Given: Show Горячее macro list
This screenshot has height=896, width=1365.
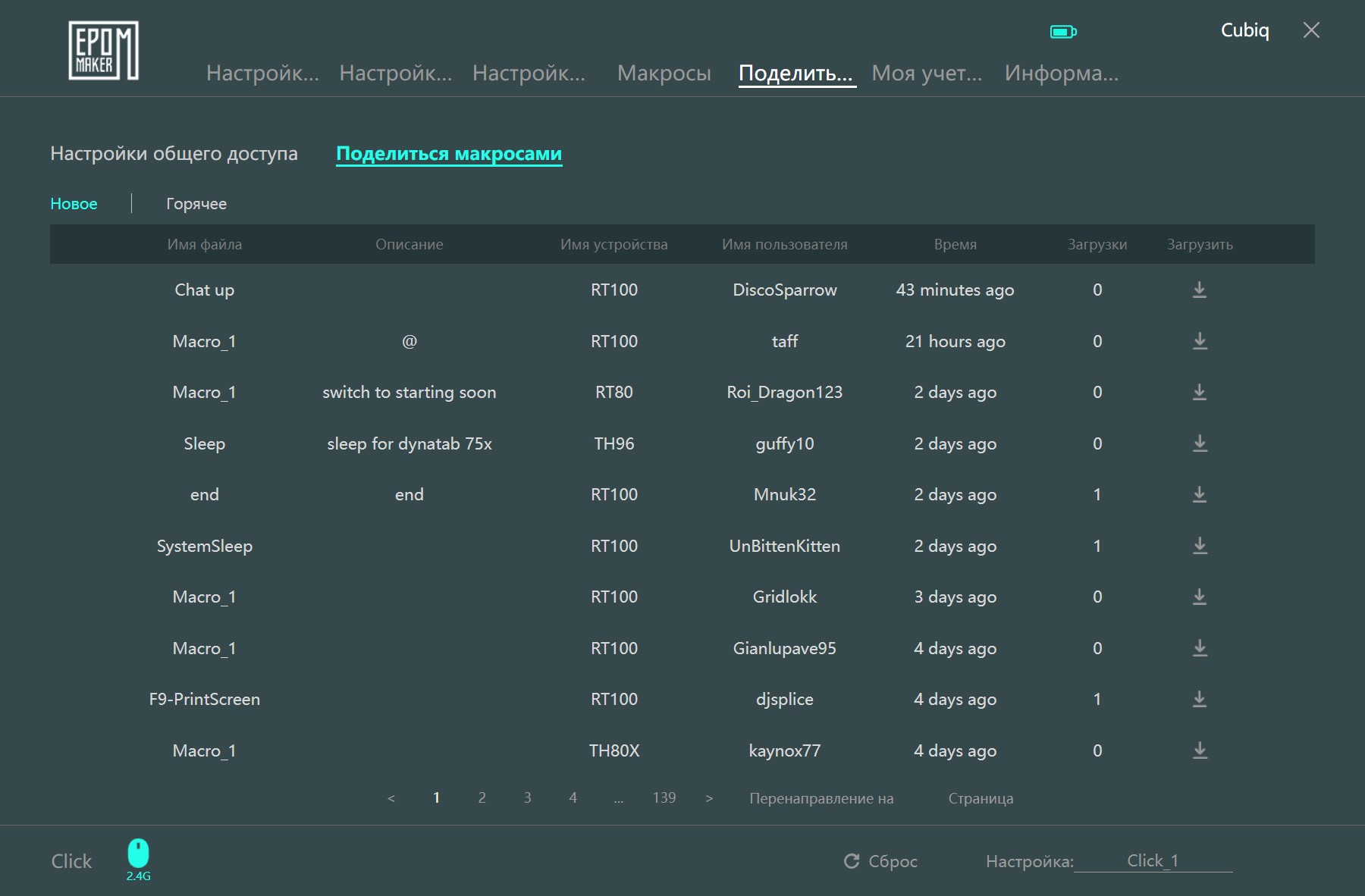Looking at the screenshot, I should [x=196, y=203].
